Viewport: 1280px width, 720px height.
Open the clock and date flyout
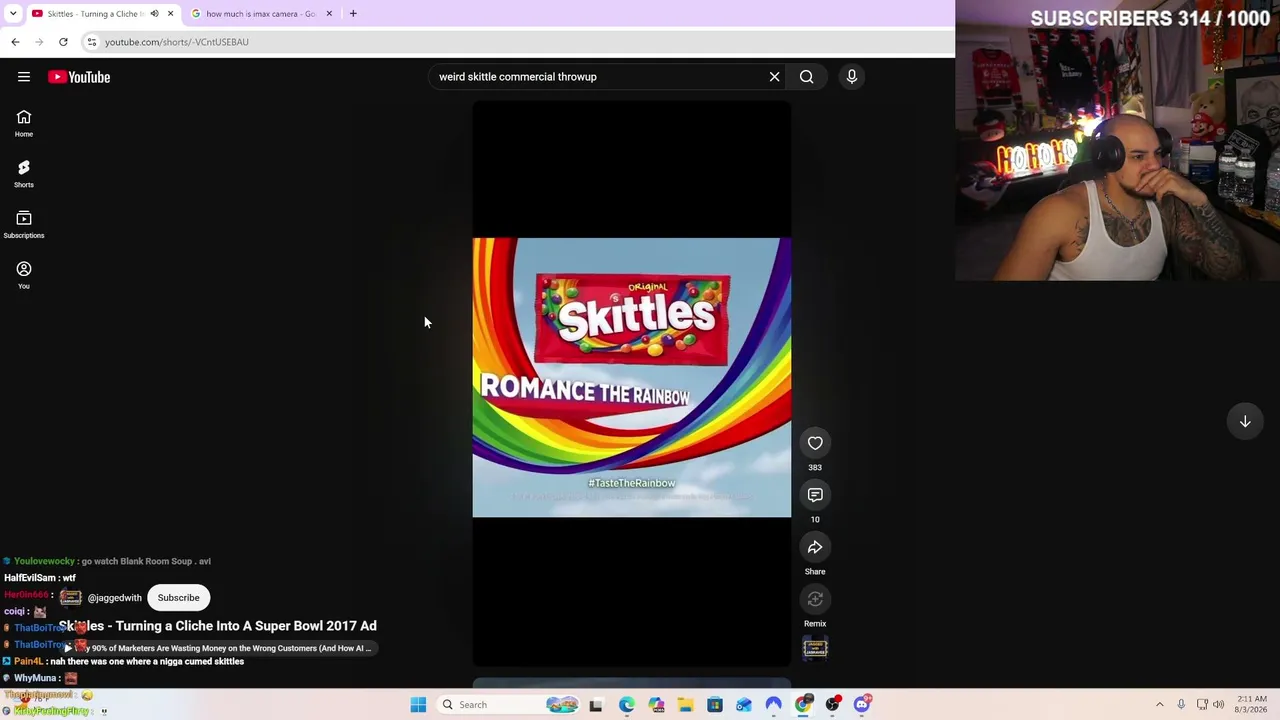pos(1252,705)
